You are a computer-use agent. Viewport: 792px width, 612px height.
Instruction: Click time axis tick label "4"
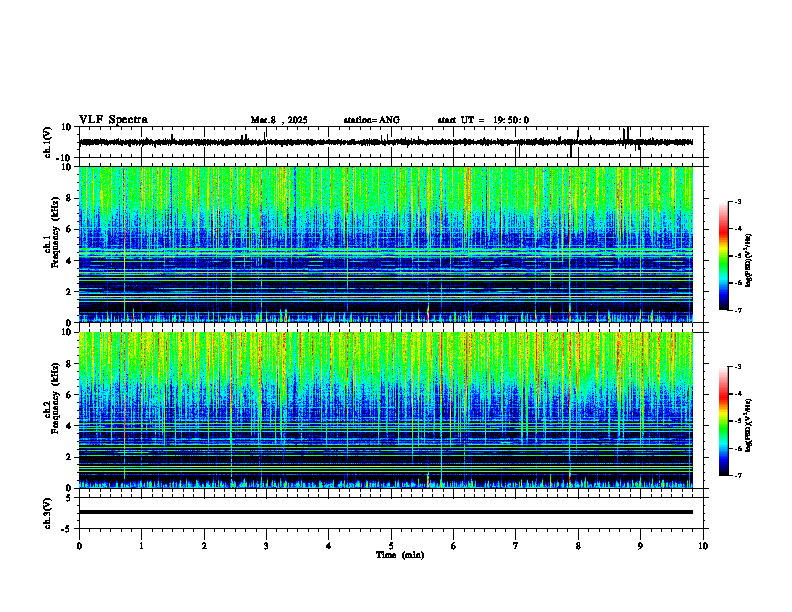coord(329,546)
